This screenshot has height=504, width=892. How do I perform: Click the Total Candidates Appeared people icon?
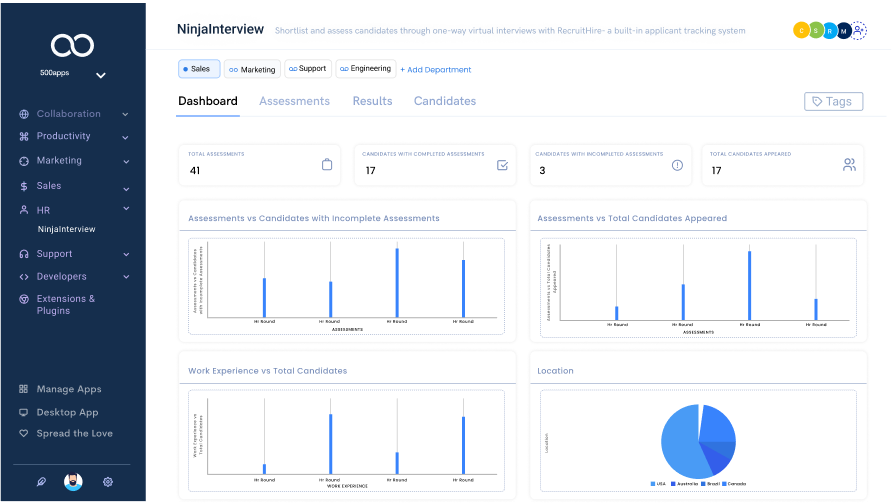pos(849,165)
